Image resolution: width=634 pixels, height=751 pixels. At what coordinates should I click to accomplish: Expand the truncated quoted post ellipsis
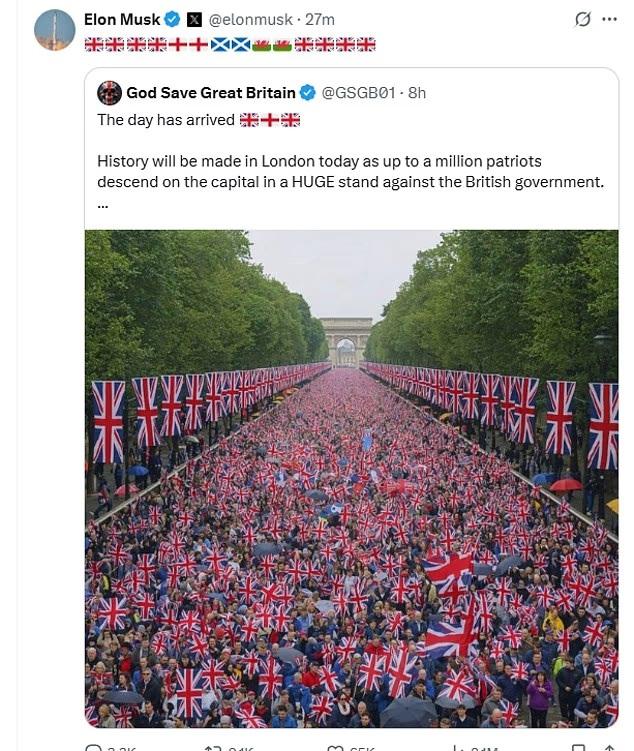point(103,203)
